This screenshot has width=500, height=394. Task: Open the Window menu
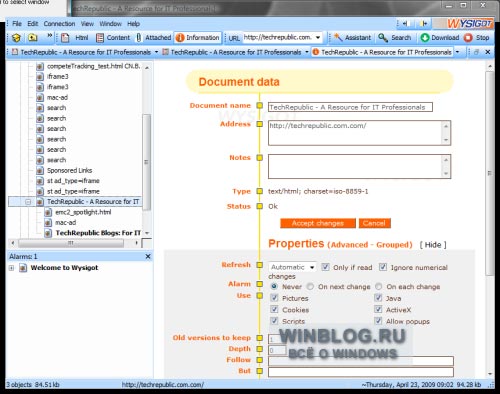pyautogui.click(x=110, y=24)
